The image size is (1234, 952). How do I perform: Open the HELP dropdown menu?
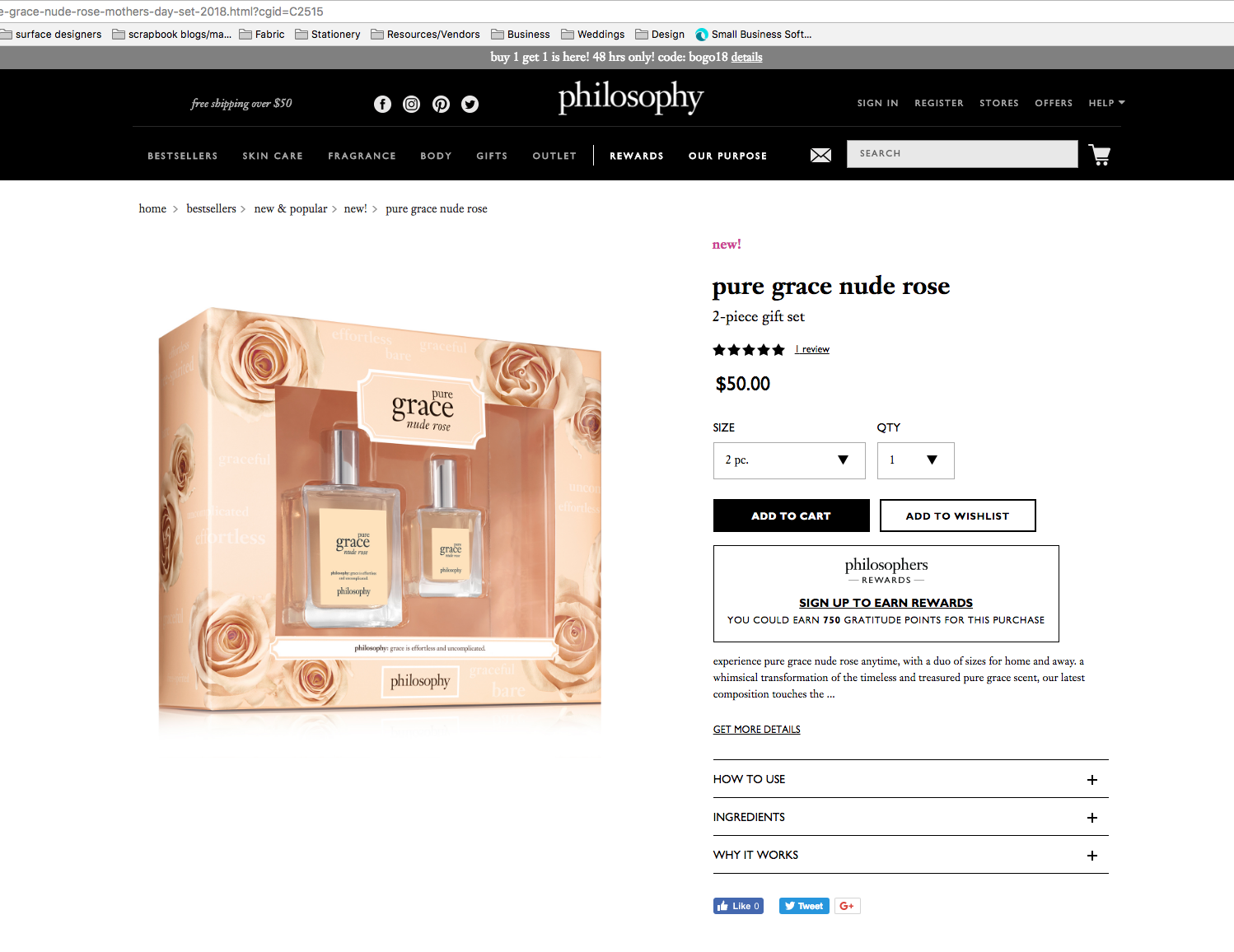tap(1106, 103)
